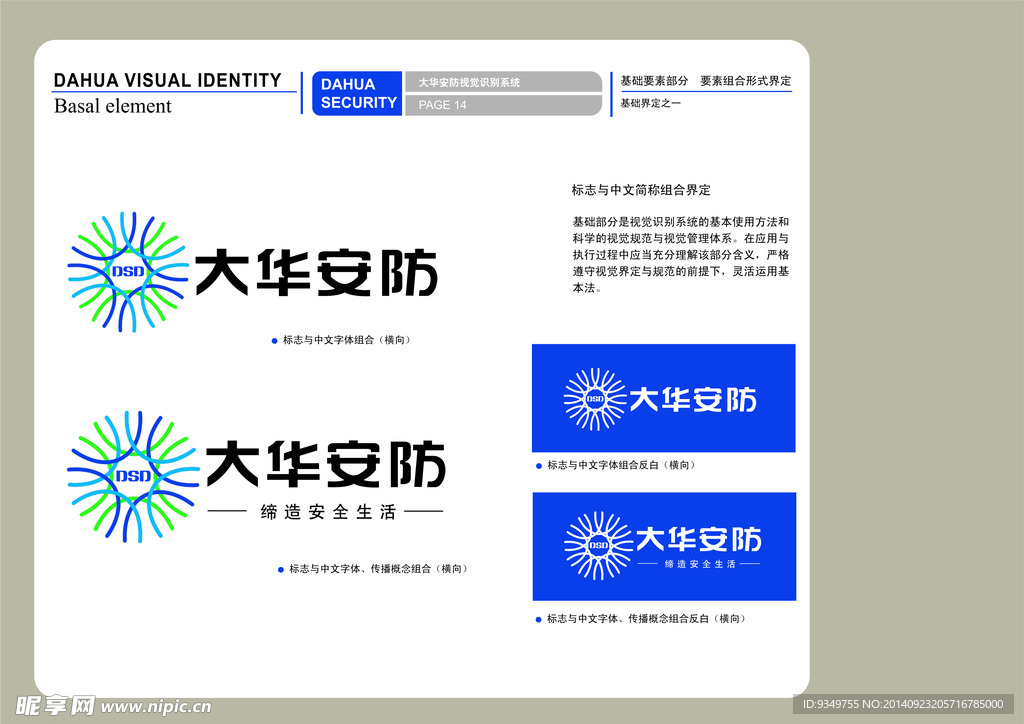The height and width of the screenshot is (724, 1024).
Task: Click the white DSD emblem in upper blue panel
Action: [x=595, y=399]
